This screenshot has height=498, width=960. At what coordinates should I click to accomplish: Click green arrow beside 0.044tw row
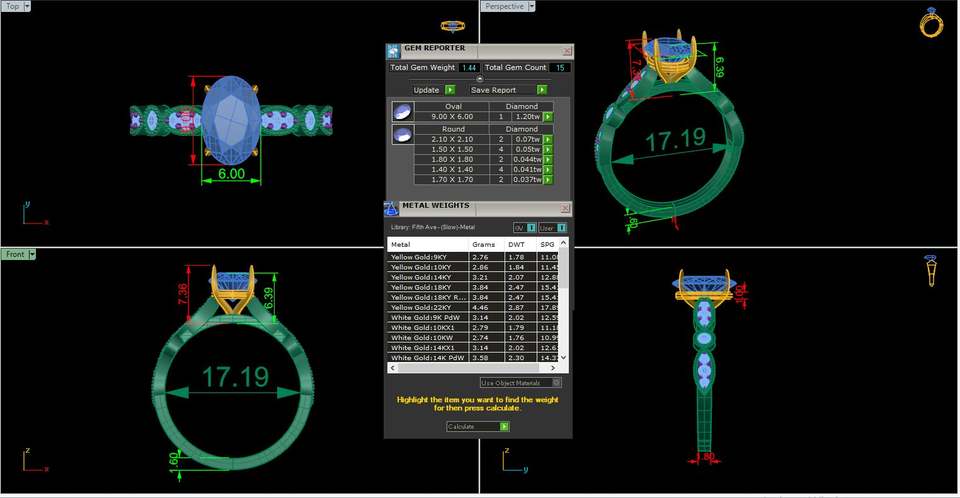point(548,159)
